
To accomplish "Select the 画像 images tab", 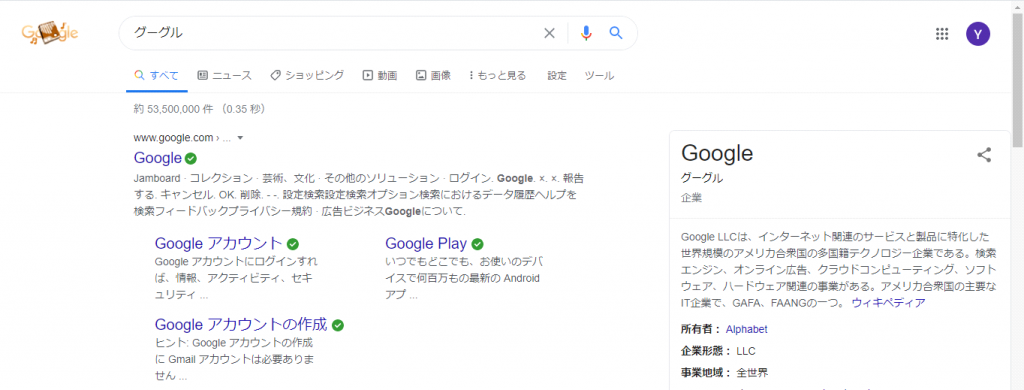I will [x=433, y=75].
